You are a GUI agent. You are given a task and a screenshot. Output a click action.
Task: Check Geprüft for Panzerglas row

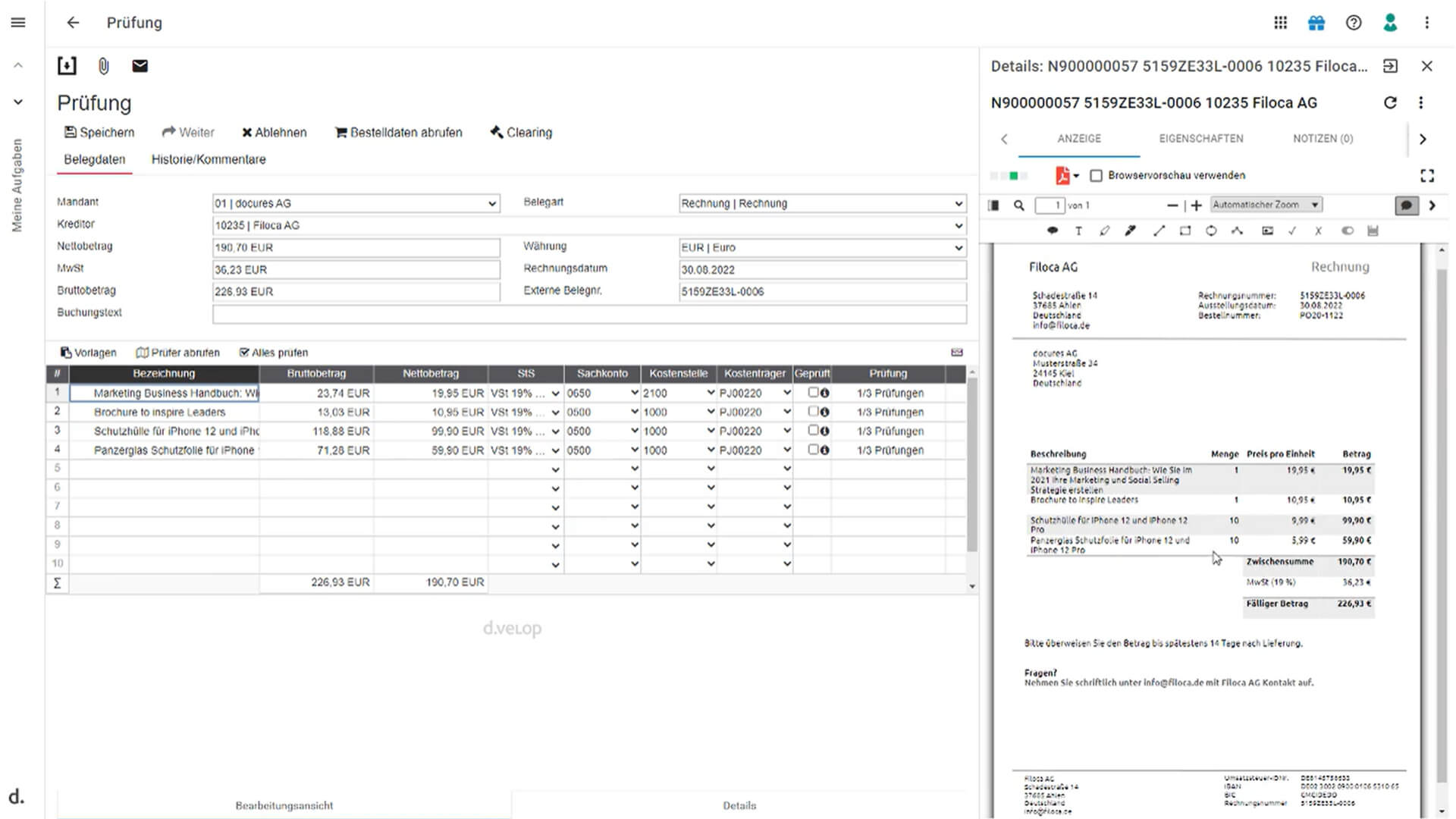pos(813,450)
